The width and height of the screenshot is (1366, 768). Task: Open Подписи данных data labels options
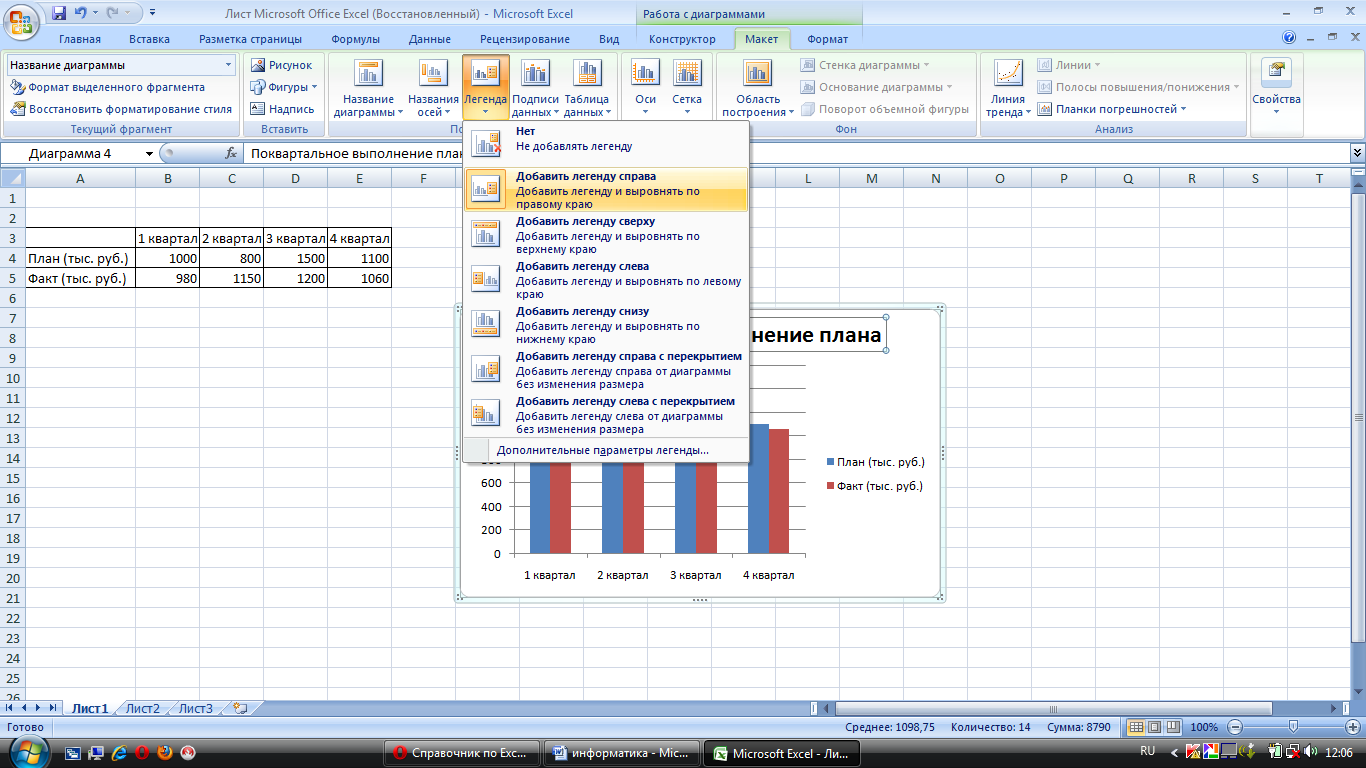click(x=536, y=88)
